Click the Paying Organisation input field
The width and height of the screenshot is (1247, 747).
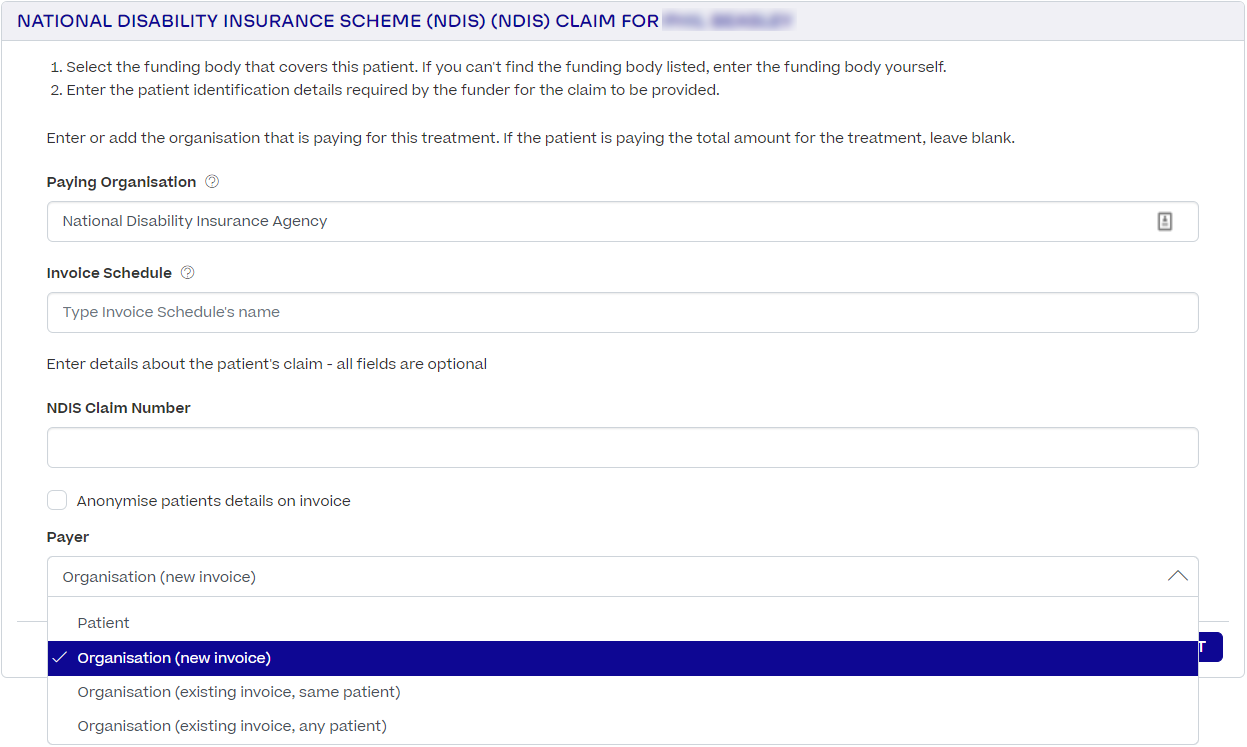pyautogui.click(x=622, y=222)
